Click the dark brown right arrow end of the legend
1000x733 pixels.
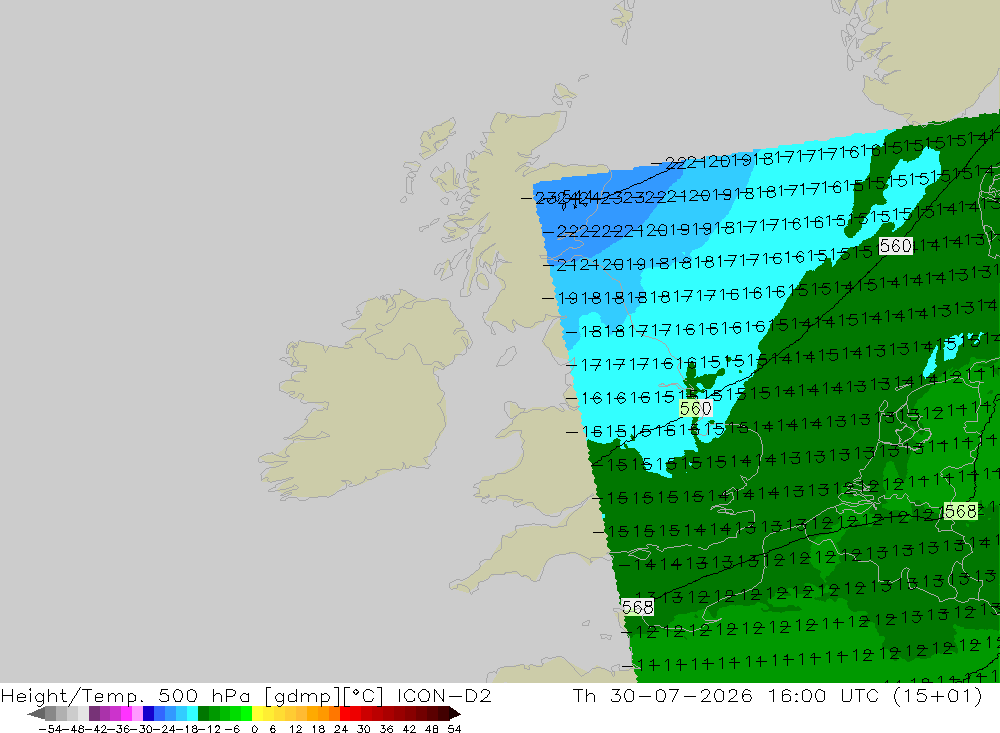point(455,714)
